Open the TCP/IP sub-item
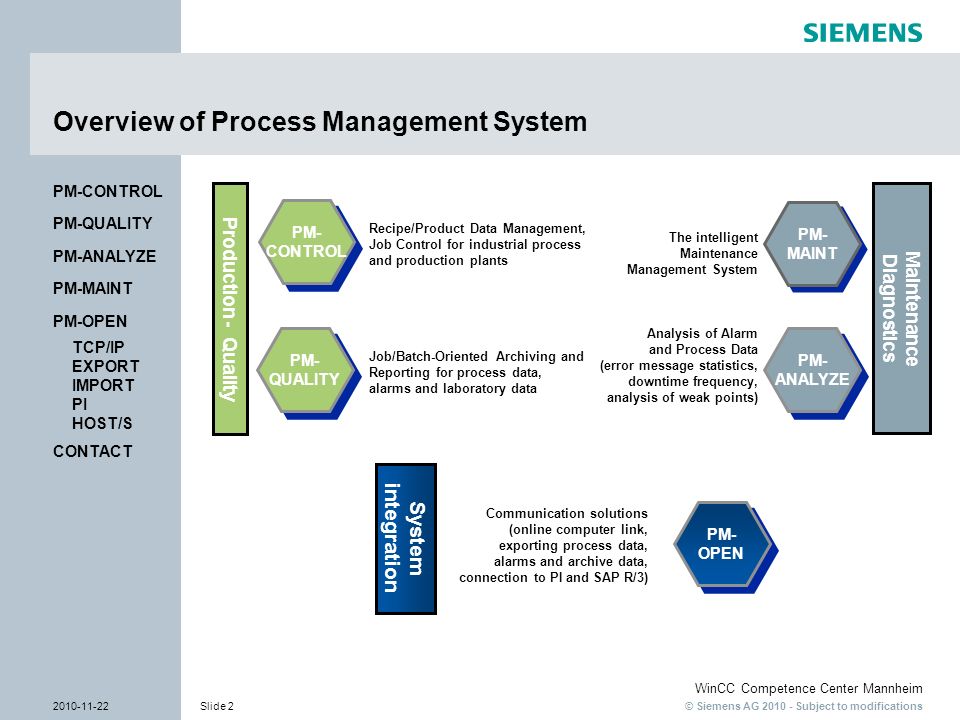 click(98, 347)
